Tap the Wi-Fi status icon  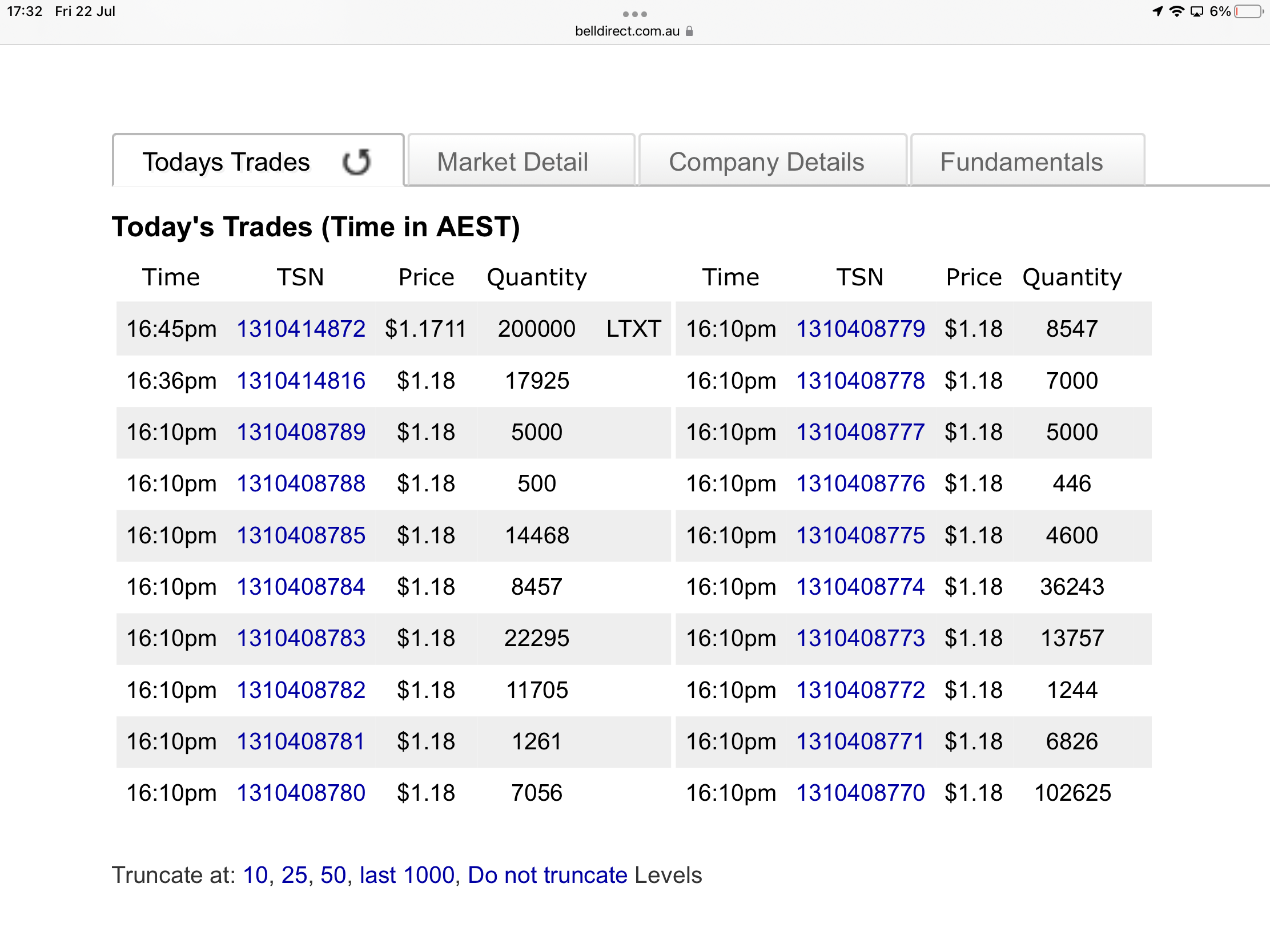[1176, 11]
